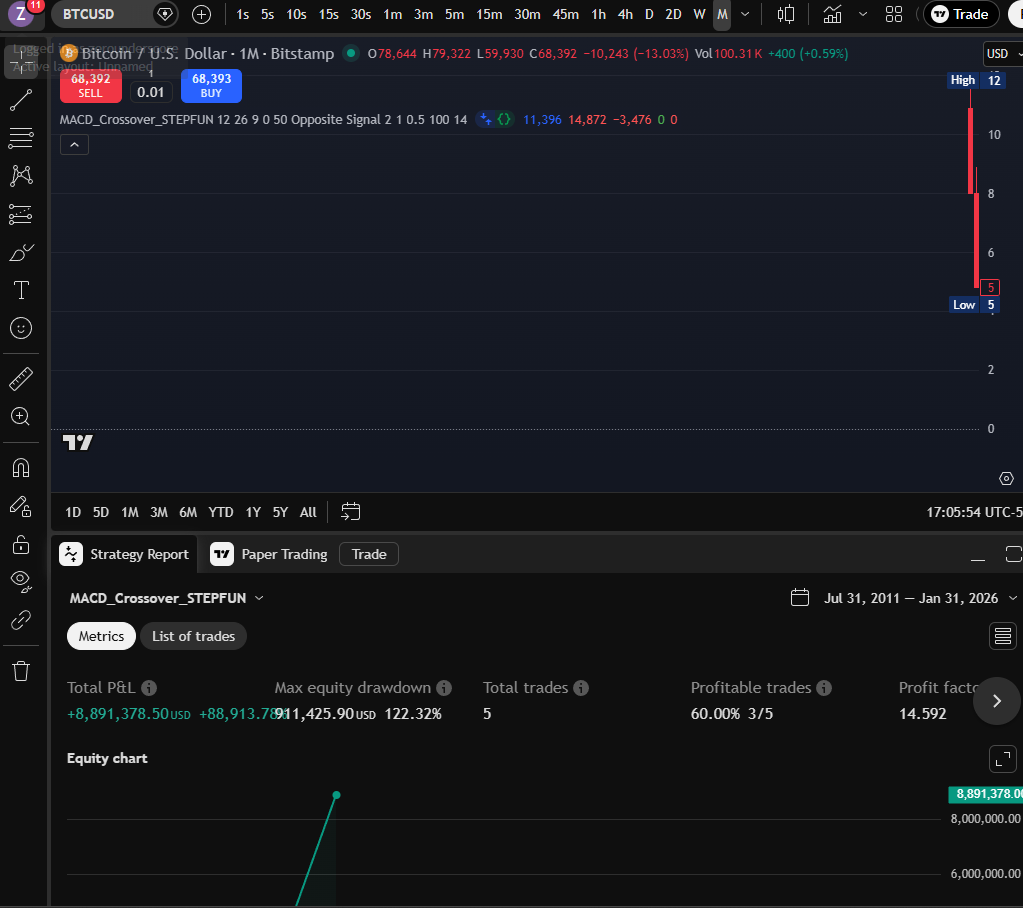
Task: Click the Trade button in the top toolbar
Action: coord(960,15)
